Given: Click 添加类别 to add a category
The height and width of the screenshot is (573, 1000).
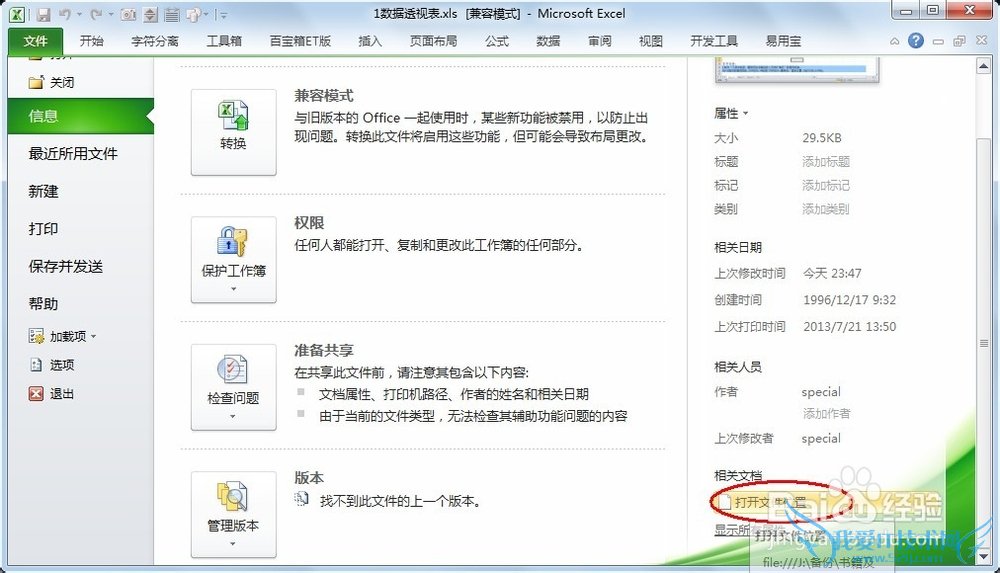Looking at the screenshot, I should pos(826,209).
